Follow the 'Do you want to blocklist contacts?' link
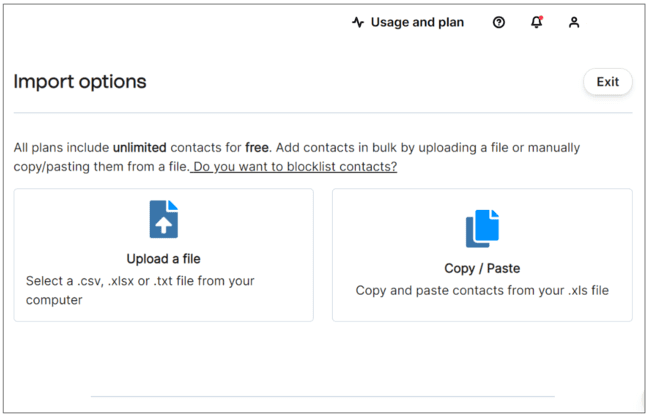 pos(296,166)
